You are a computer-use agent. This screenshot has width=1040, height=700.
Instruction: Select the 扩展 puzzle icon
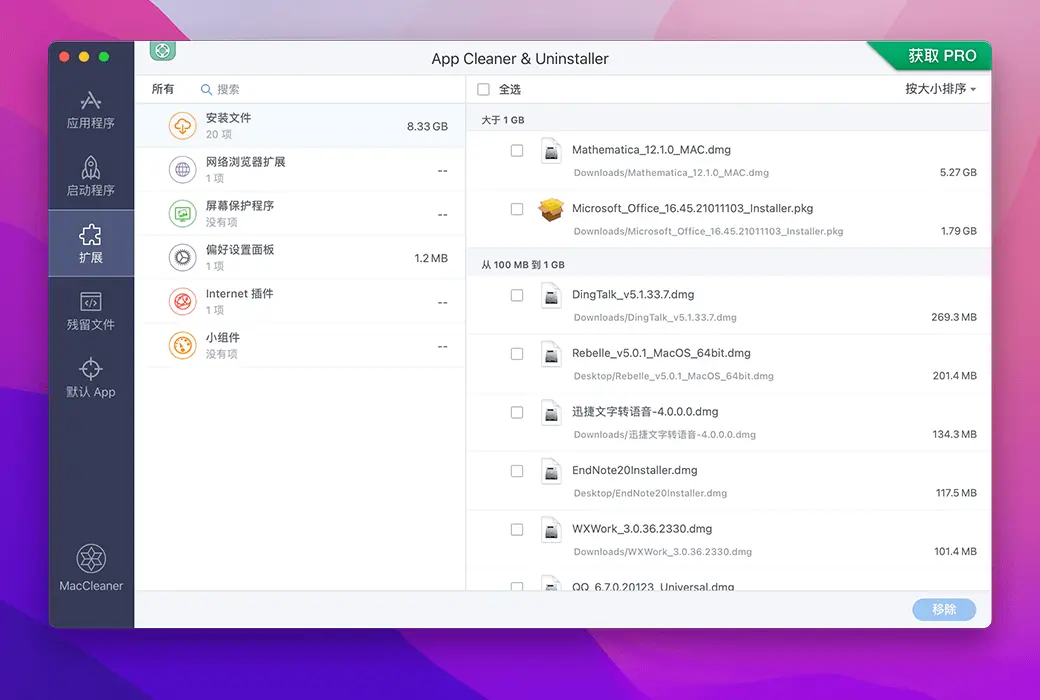click(91, 235)
